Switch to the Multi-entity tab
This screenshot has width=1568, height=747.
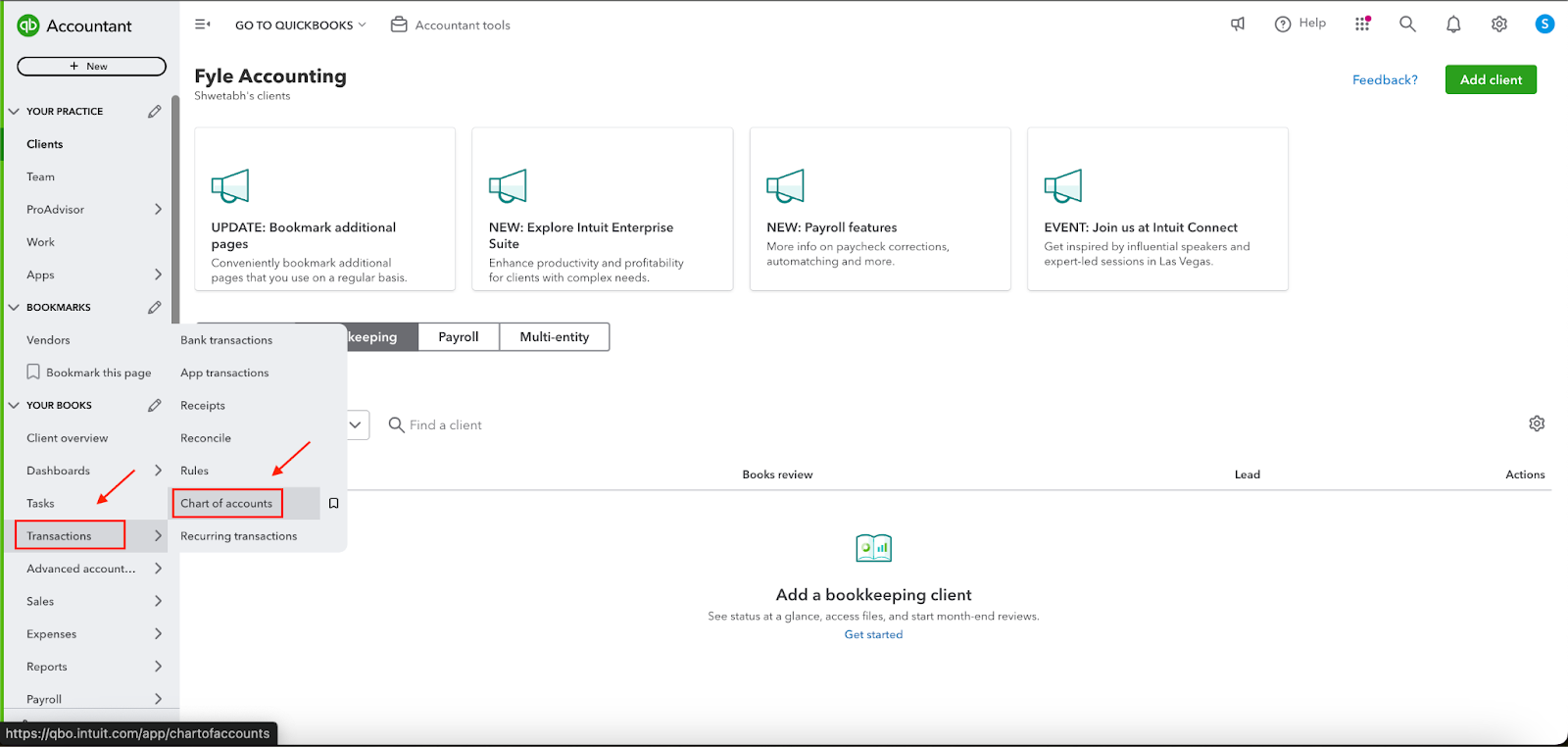click(555, 337)
